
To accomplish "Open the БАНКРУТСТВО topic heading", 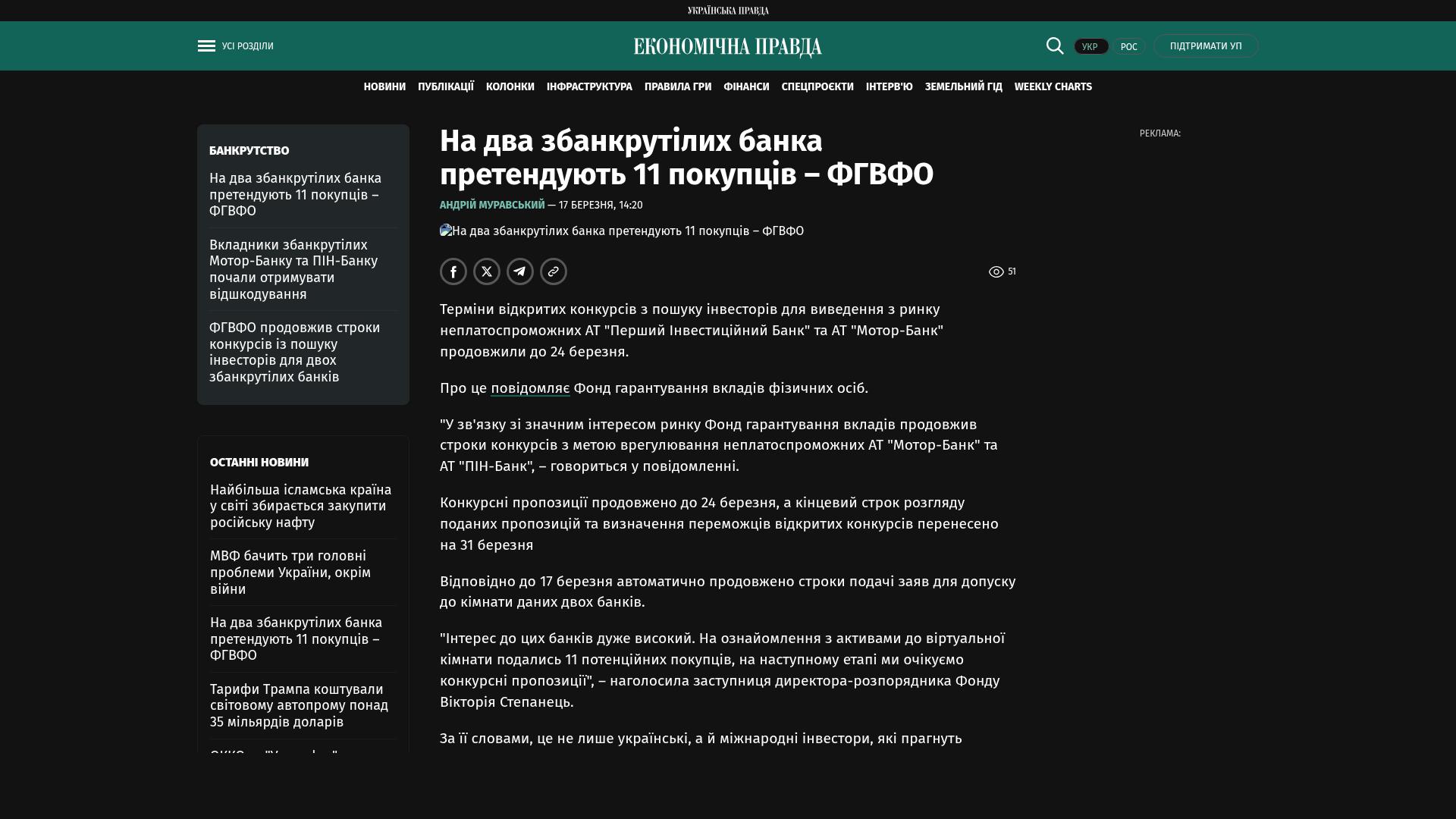I will 249,151.
